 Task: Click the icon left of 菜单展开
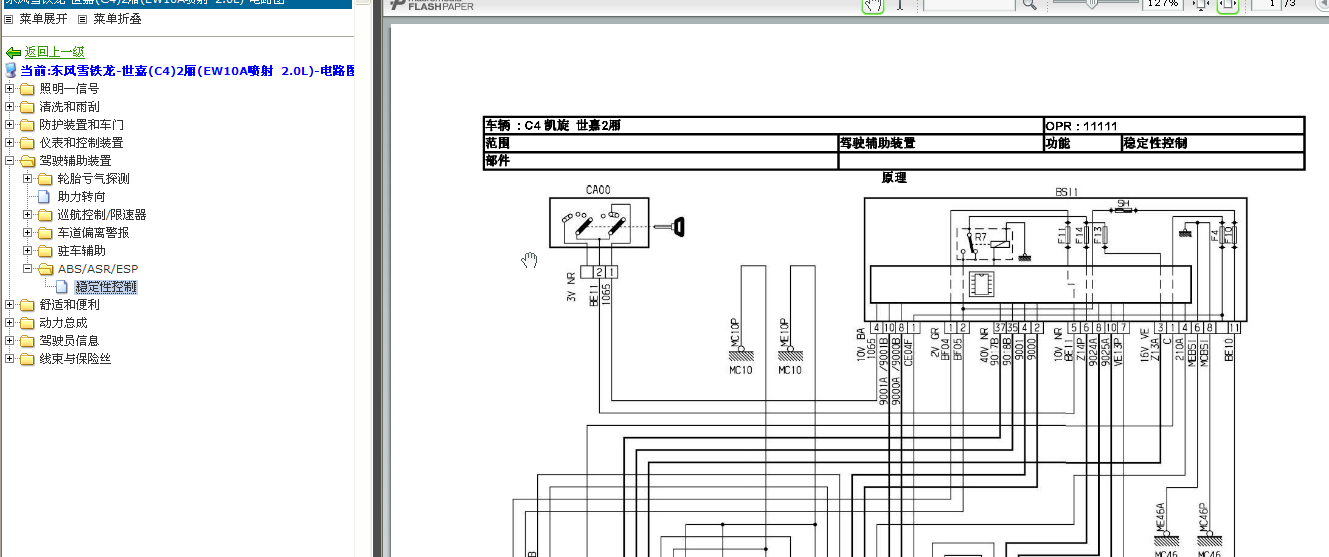(9, 19)
